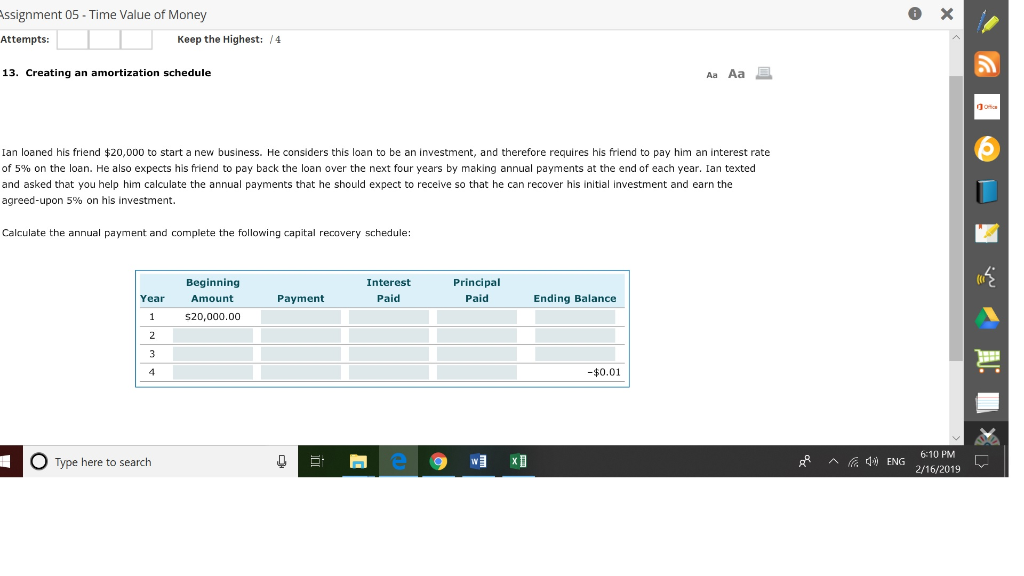Viewport: 1024px width, 576px height.
Task: Show hidden icons in the system tray
Action: point(832,462)
